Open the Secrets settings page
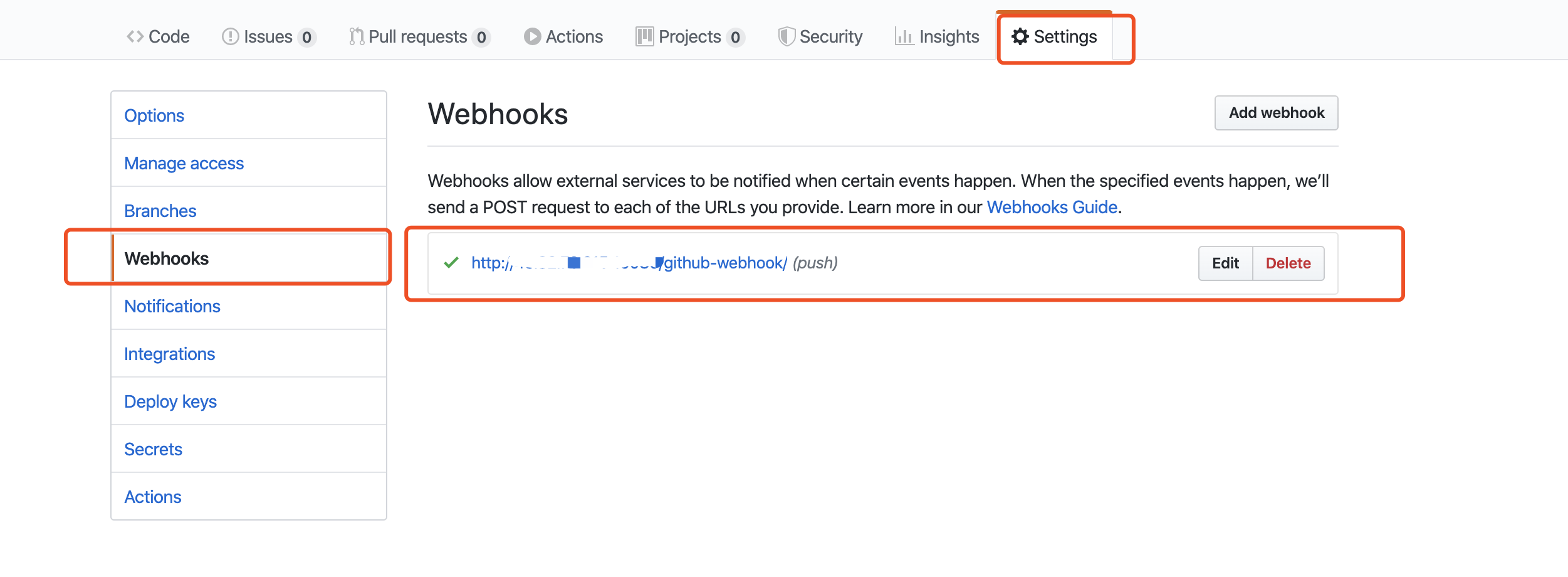1568x577 pixels. click(153, 449)
